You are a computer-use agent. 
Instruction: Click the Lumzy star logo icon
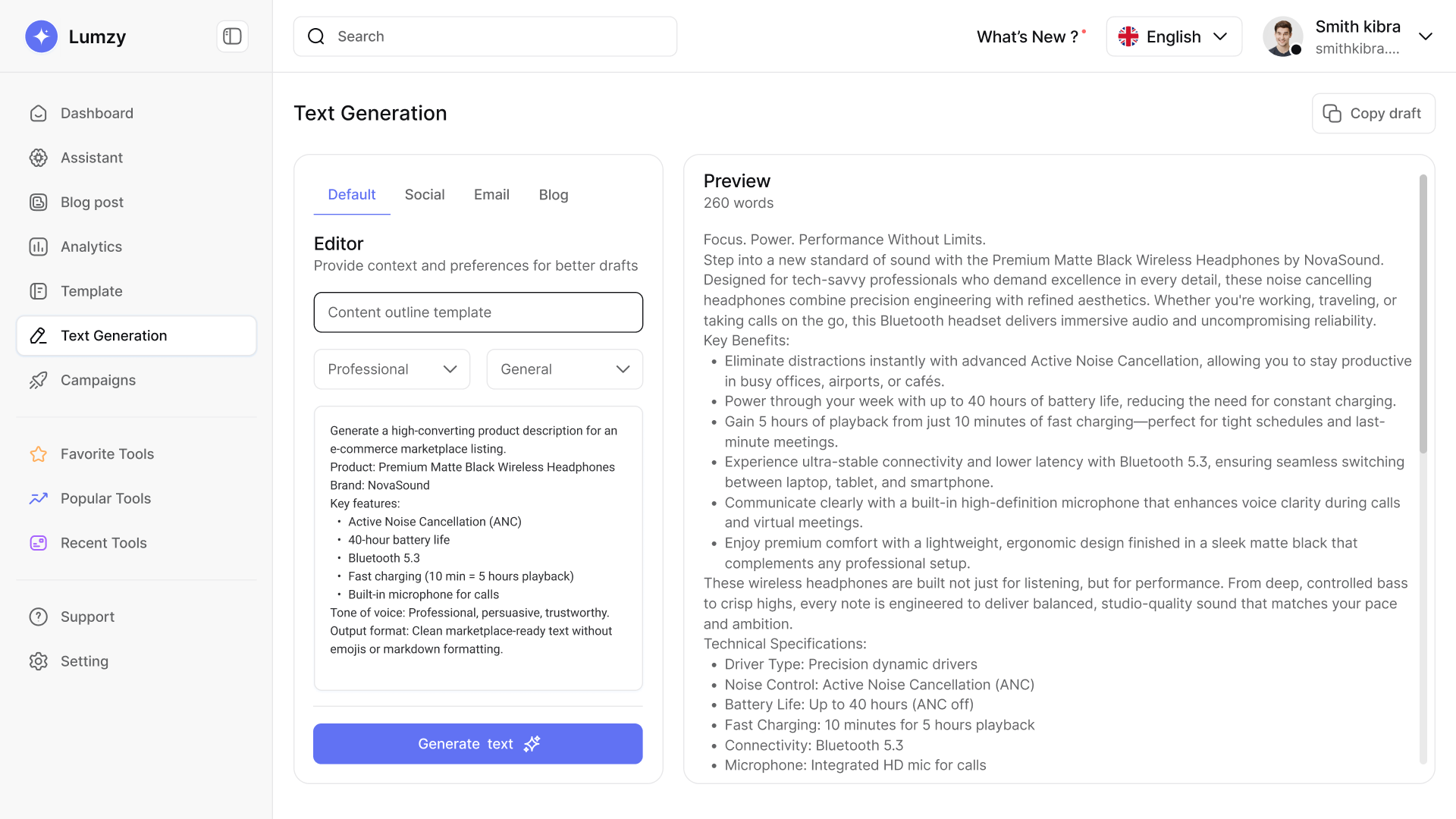(x=41, y=36)
